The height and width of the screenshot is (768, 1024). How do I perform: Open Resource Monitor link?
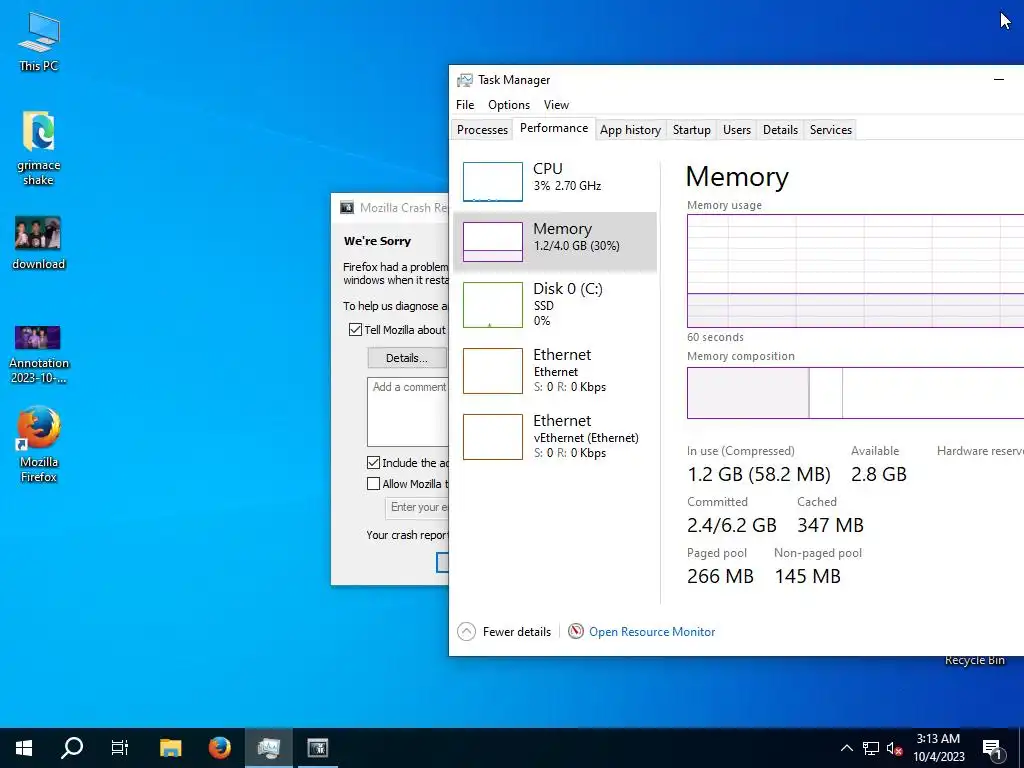click(652, 632)
